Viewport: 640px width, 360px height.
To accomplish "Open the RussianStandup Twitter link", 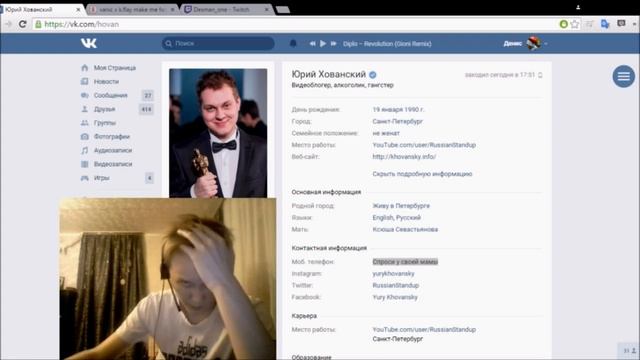I will (396, 285).
